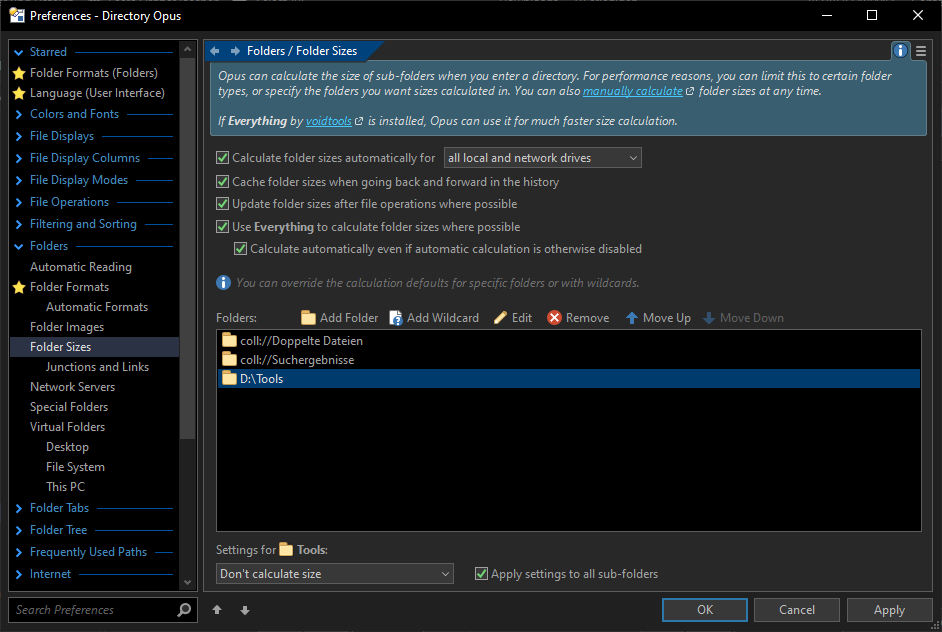942x632 pixels.
Task: Open the hamburger menu icon at top right
Action: tap(921, 51)
